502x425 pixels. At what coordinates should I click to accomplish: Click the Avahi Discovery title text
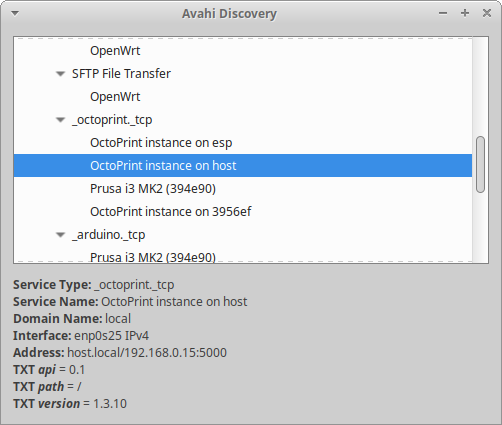point(229,14)
